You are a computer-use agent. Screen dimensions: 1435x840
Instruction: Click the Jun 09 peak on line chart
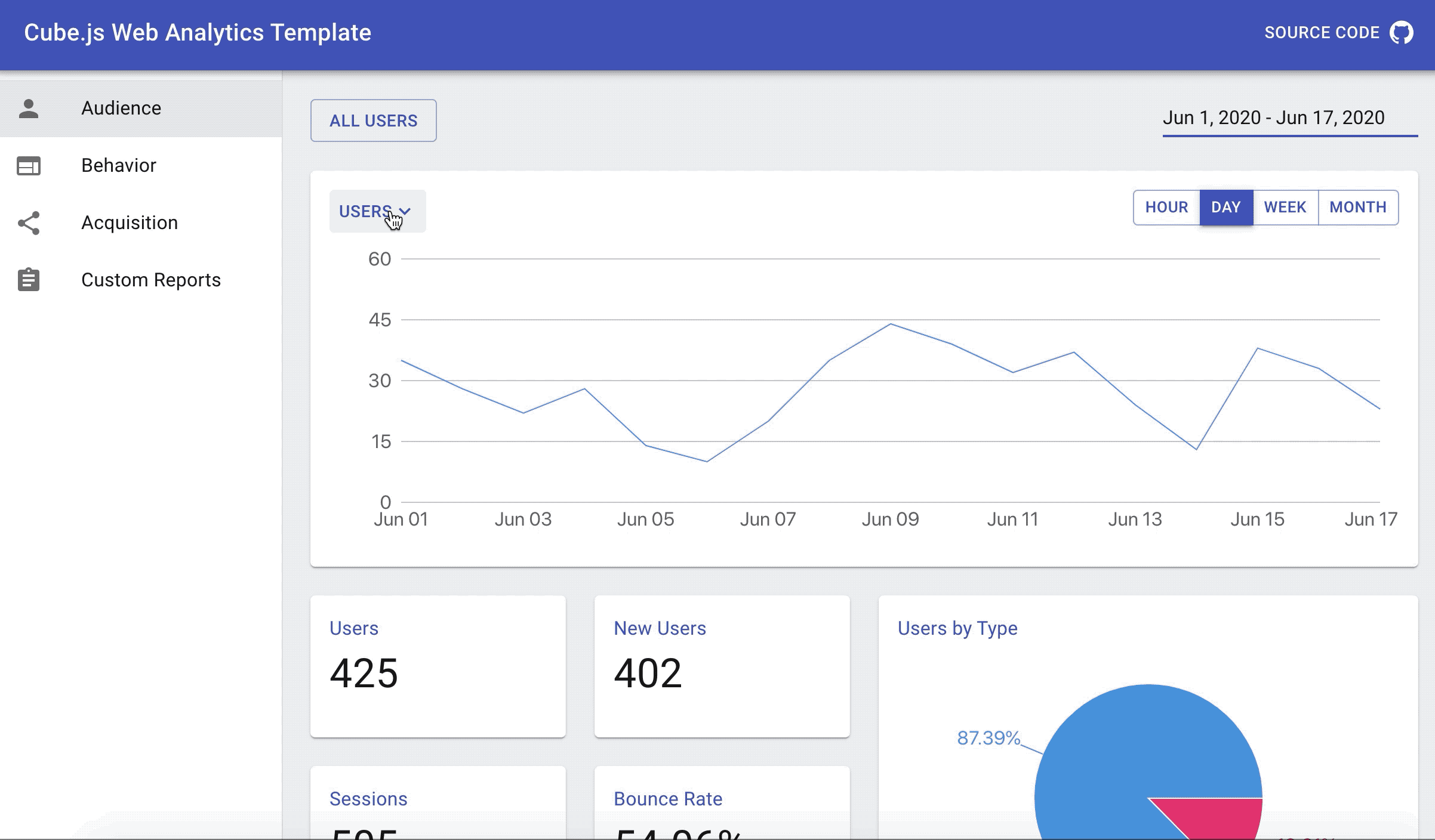[891, 324]
